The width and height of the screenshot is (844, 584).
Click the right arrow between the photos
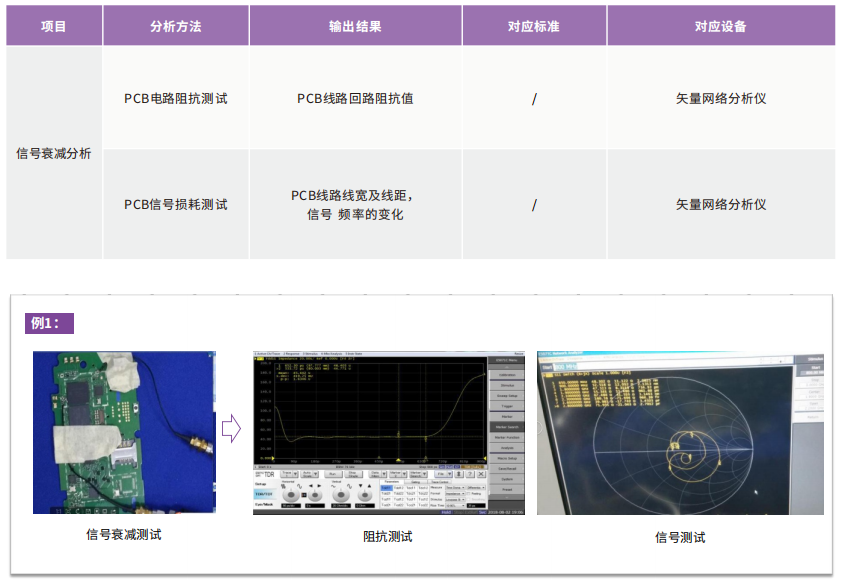click(231, 429)
